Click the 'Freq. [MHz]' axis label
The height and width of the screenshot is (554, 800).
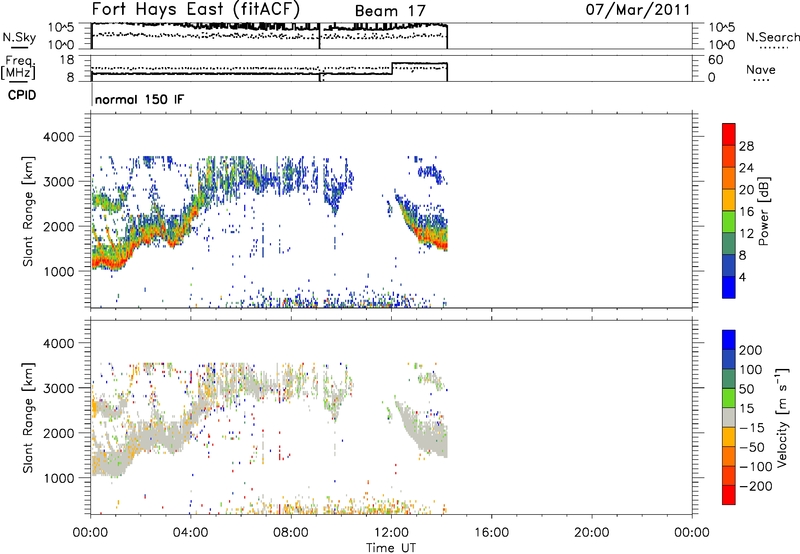point(18,68)
